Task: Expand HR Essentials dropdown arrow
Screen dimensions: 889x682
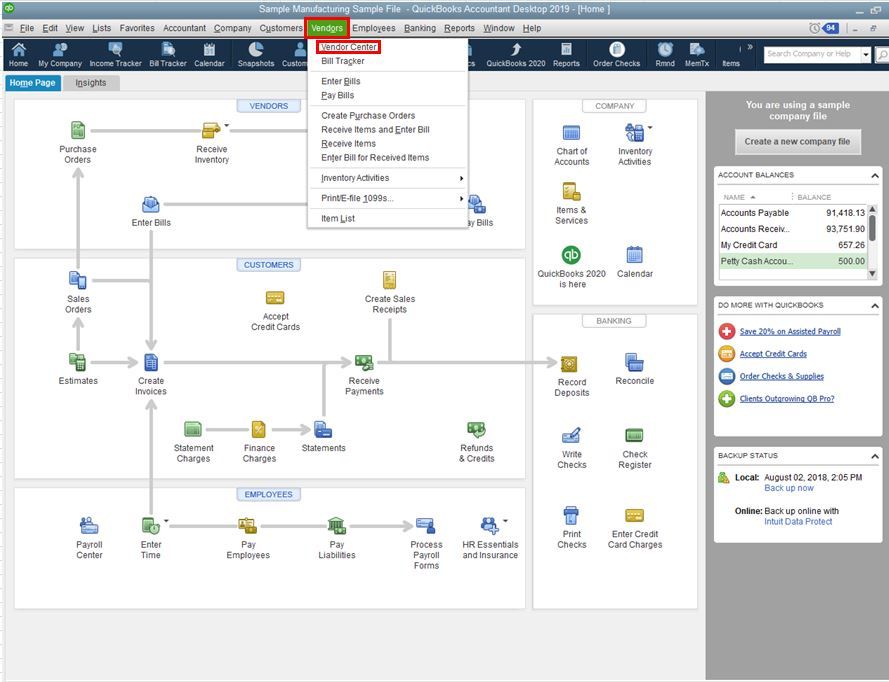Action: [505, 520]
